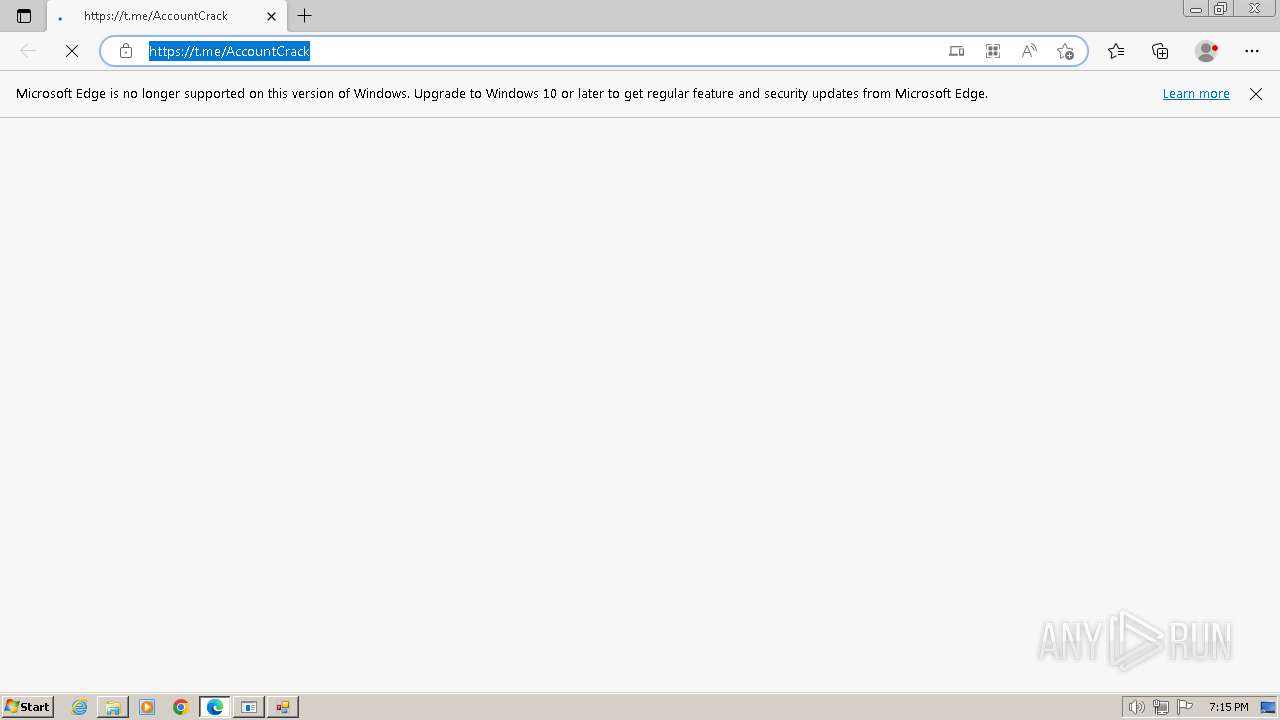Restore down the Edge window
1280x720 pixels.
[1221, 9]
